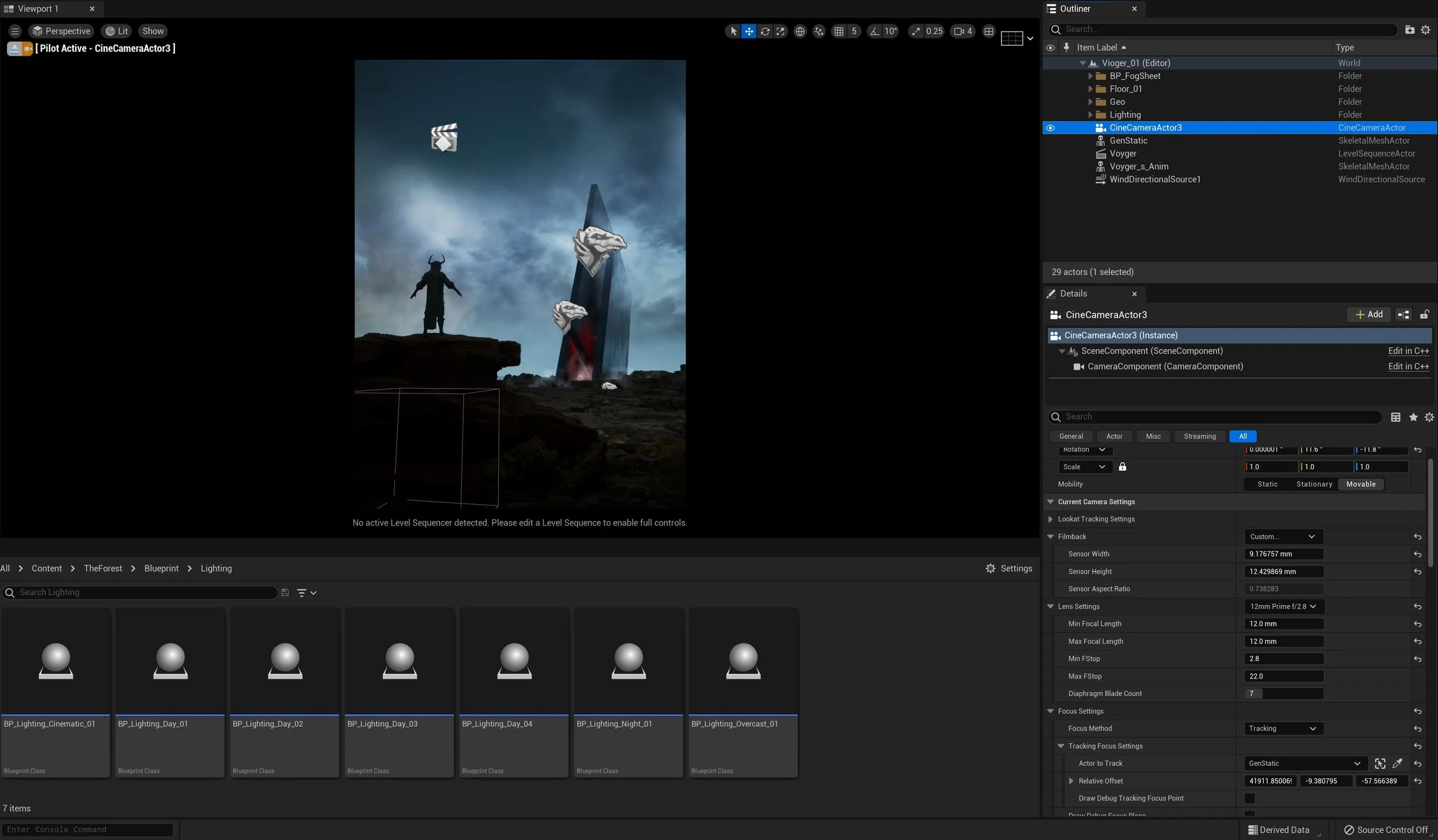Toggle surface snapping icon in viewport toolbar
Screen dimensions: 1438x840
819,32
